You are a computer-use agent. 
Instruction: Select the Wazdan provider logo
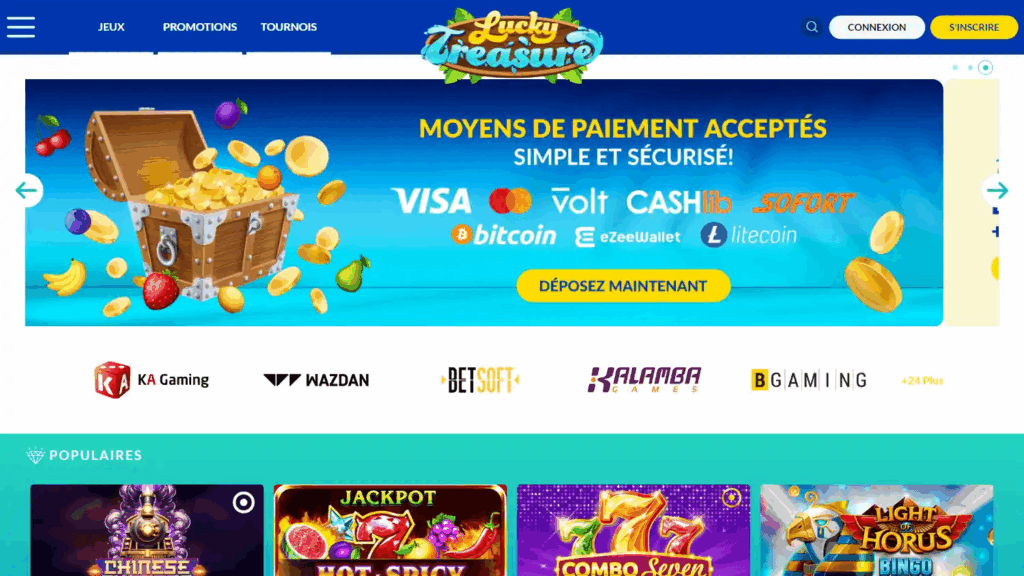click(316, 380)
